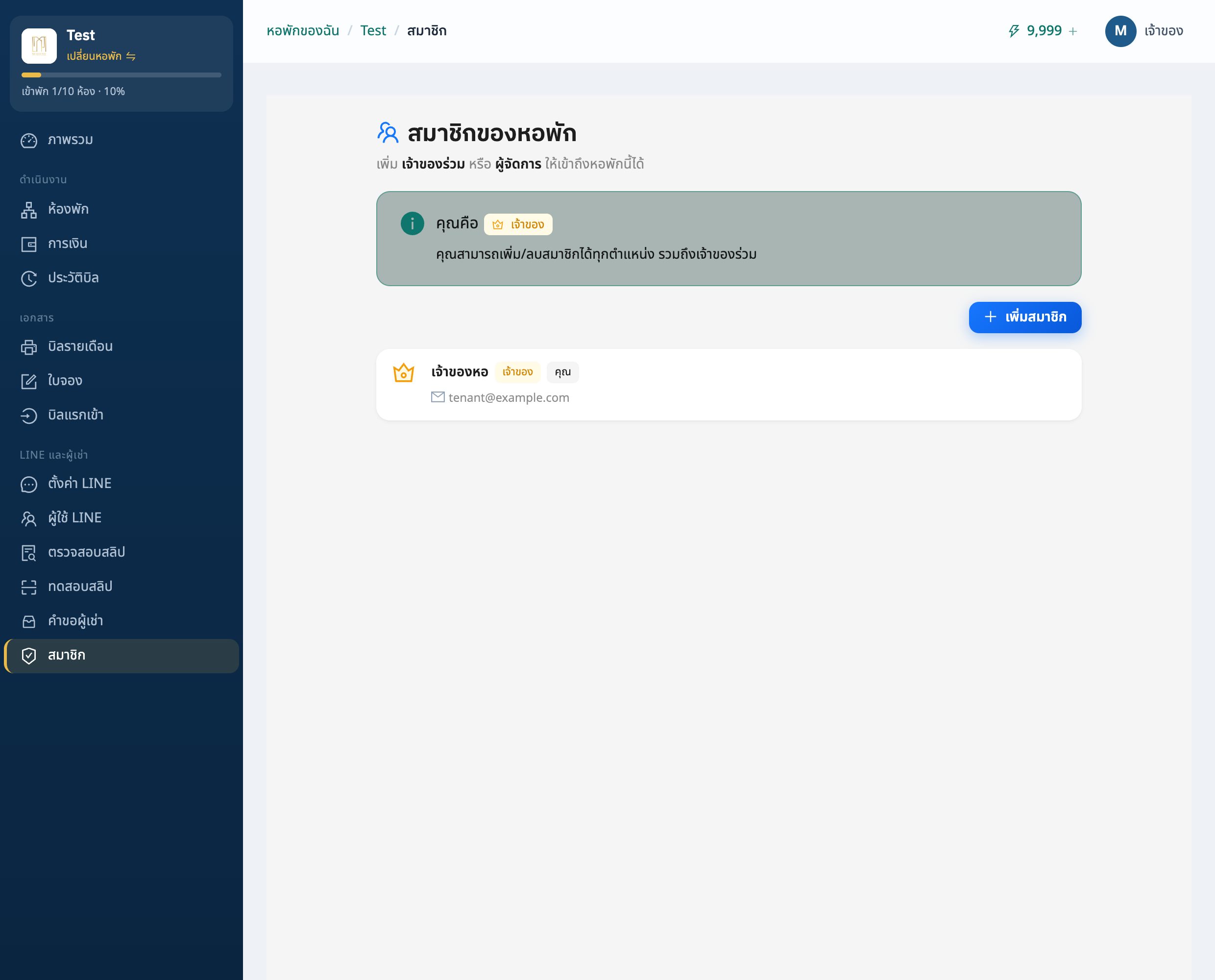1215x980 pixels.
Task: Select the active สมาชิก menu item
Action: click(x=121, y=656)
